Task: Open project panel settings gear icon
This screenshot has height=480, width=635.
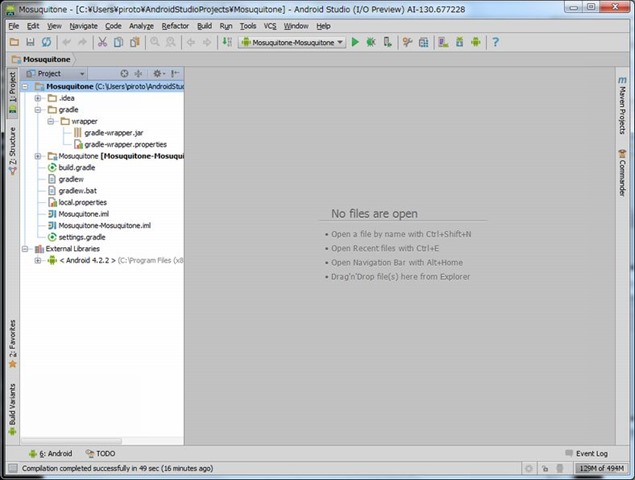Action: pos(158,73)
